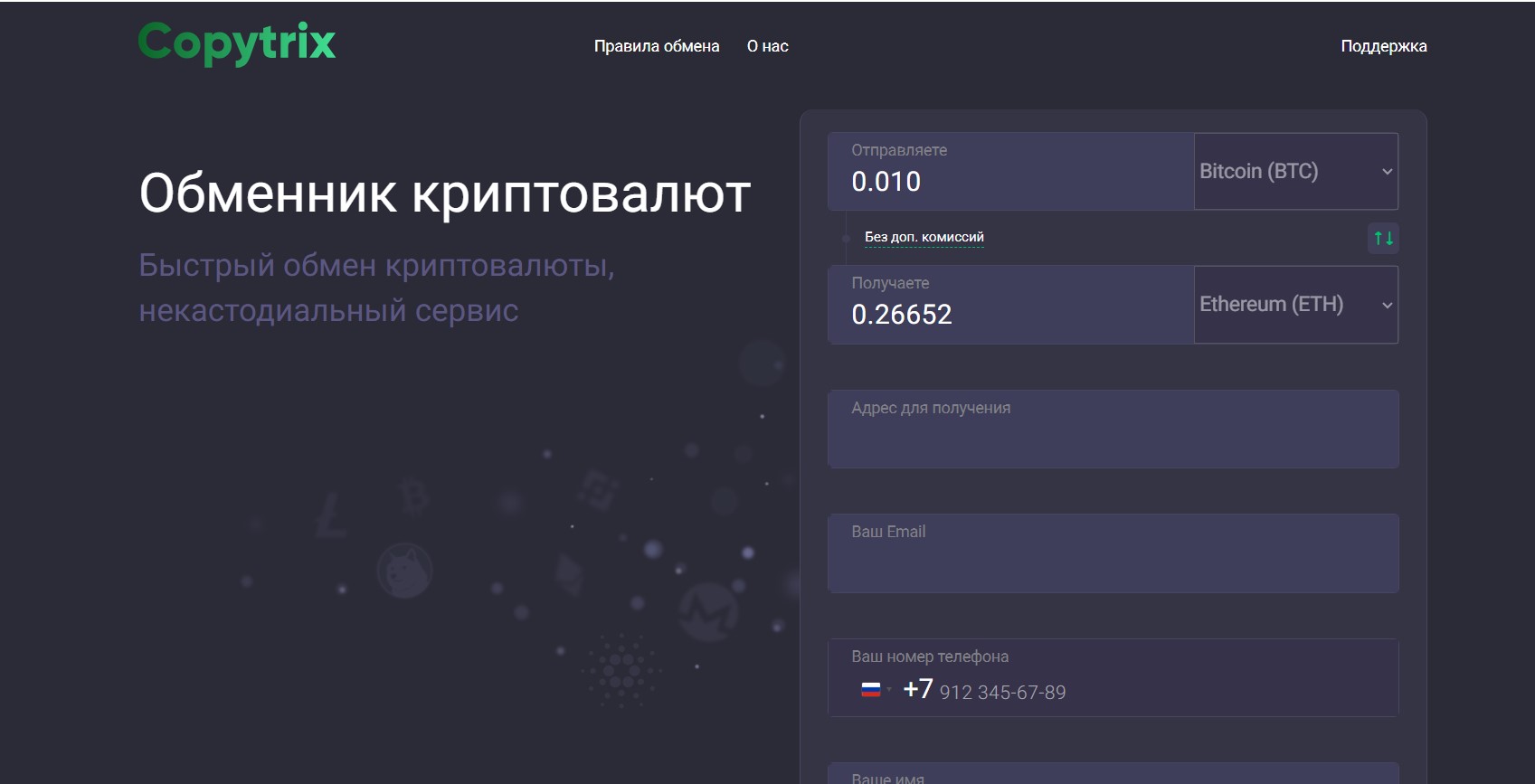Open the О нас menu item
The width and height of the screenshot is (1535, 784).
pyautogui.click(x=767, y=46)
